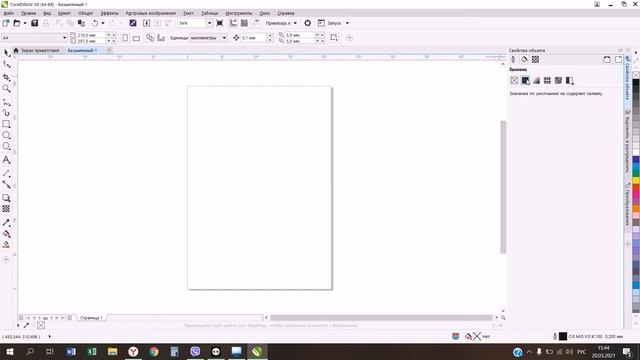Click the Undo arrow icon
640x360 pixels.
point(95,23)
